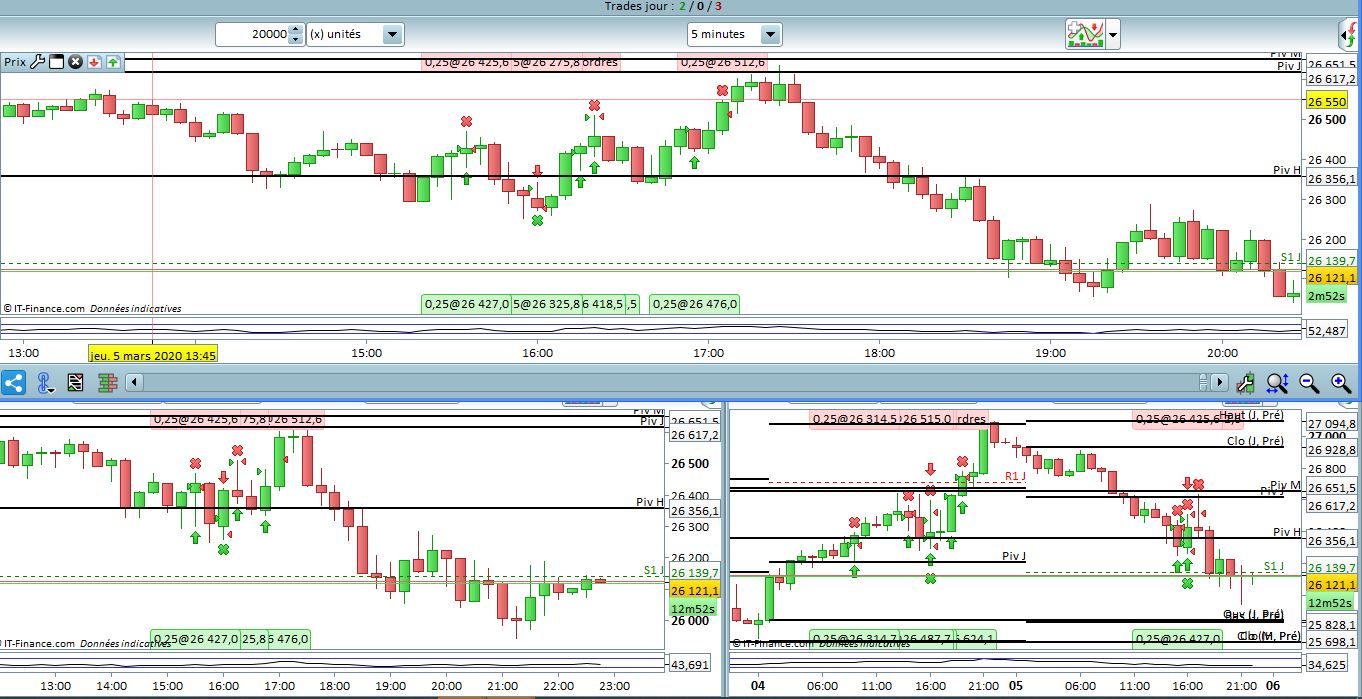Move Prix panel down with red arrow
1362x699 pixels.
point(94,62)
